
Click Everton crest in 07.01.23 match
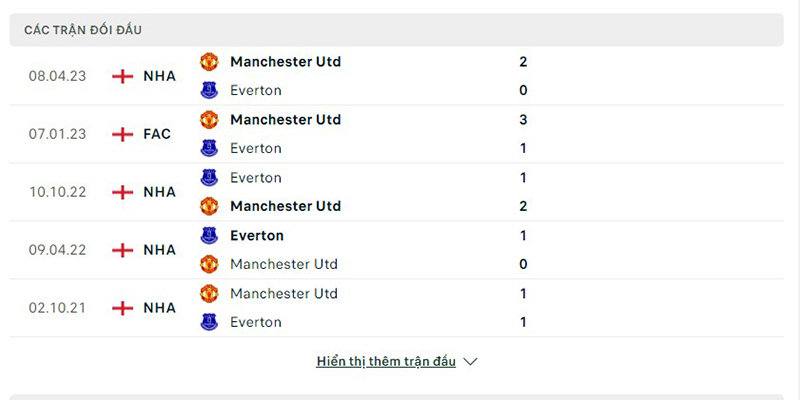[209, 149]
